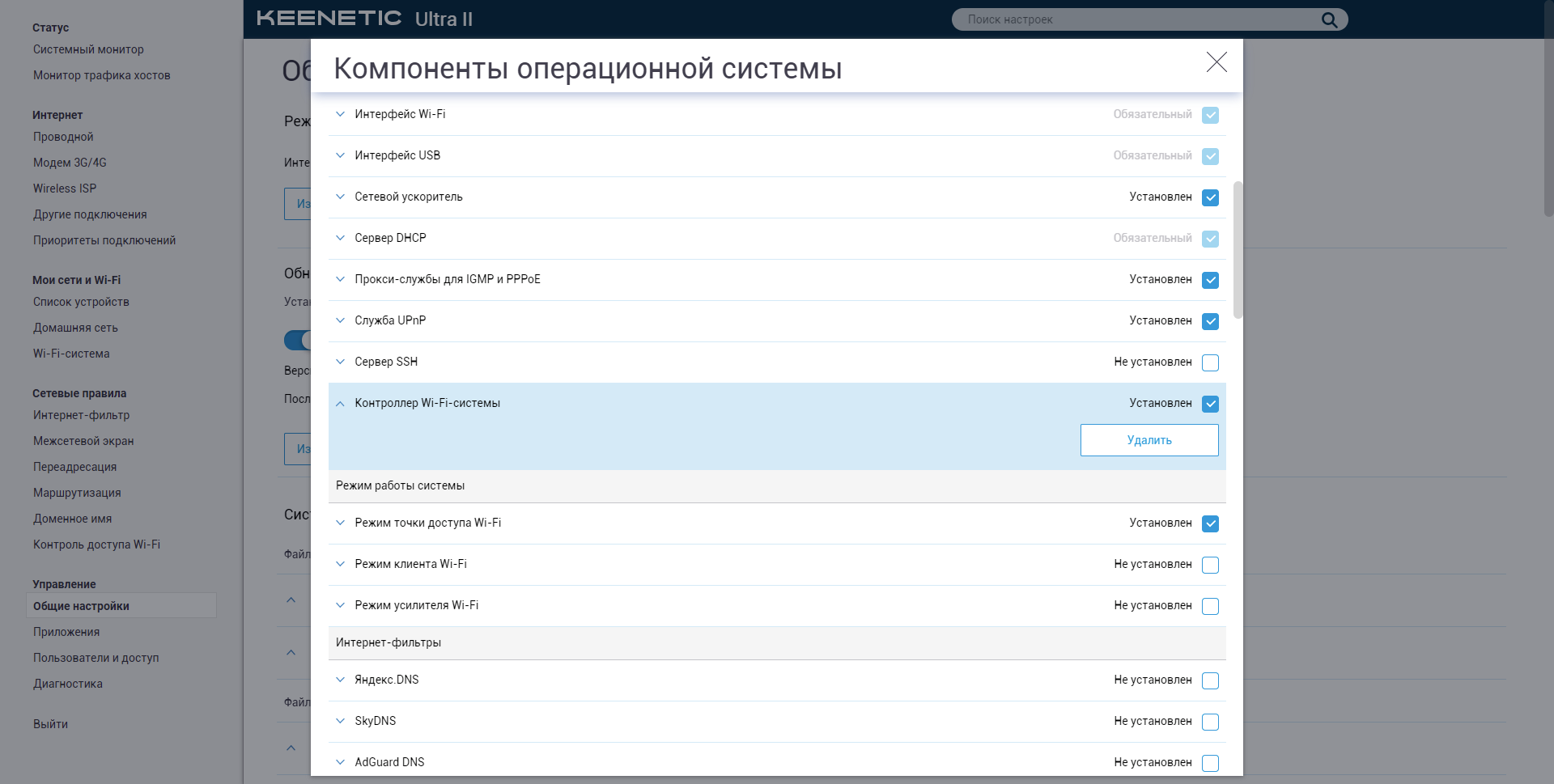The image size is (1554, 784).
Task: Open Межсетевой экран
Action: click(83, 441)
